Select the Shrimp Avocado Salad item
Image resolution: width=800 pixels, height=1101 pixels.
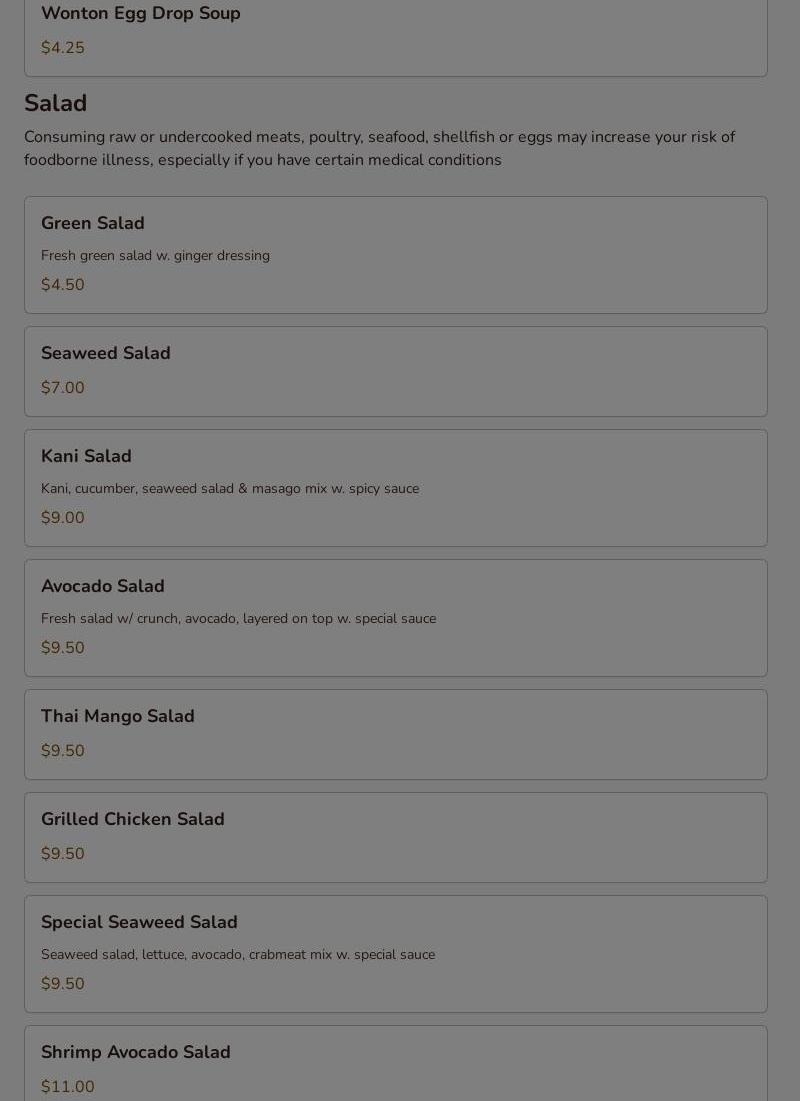pos(136,1052)
